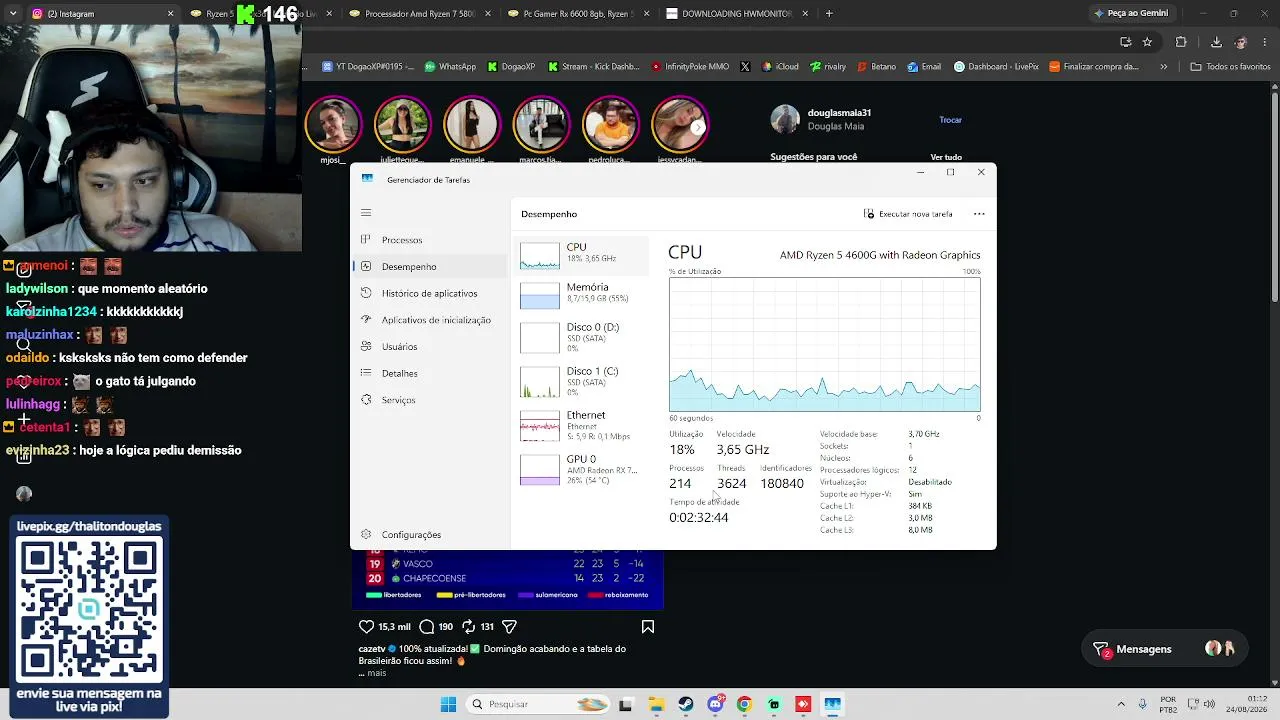Open the X bookmark icon

(x=745, y=67)
